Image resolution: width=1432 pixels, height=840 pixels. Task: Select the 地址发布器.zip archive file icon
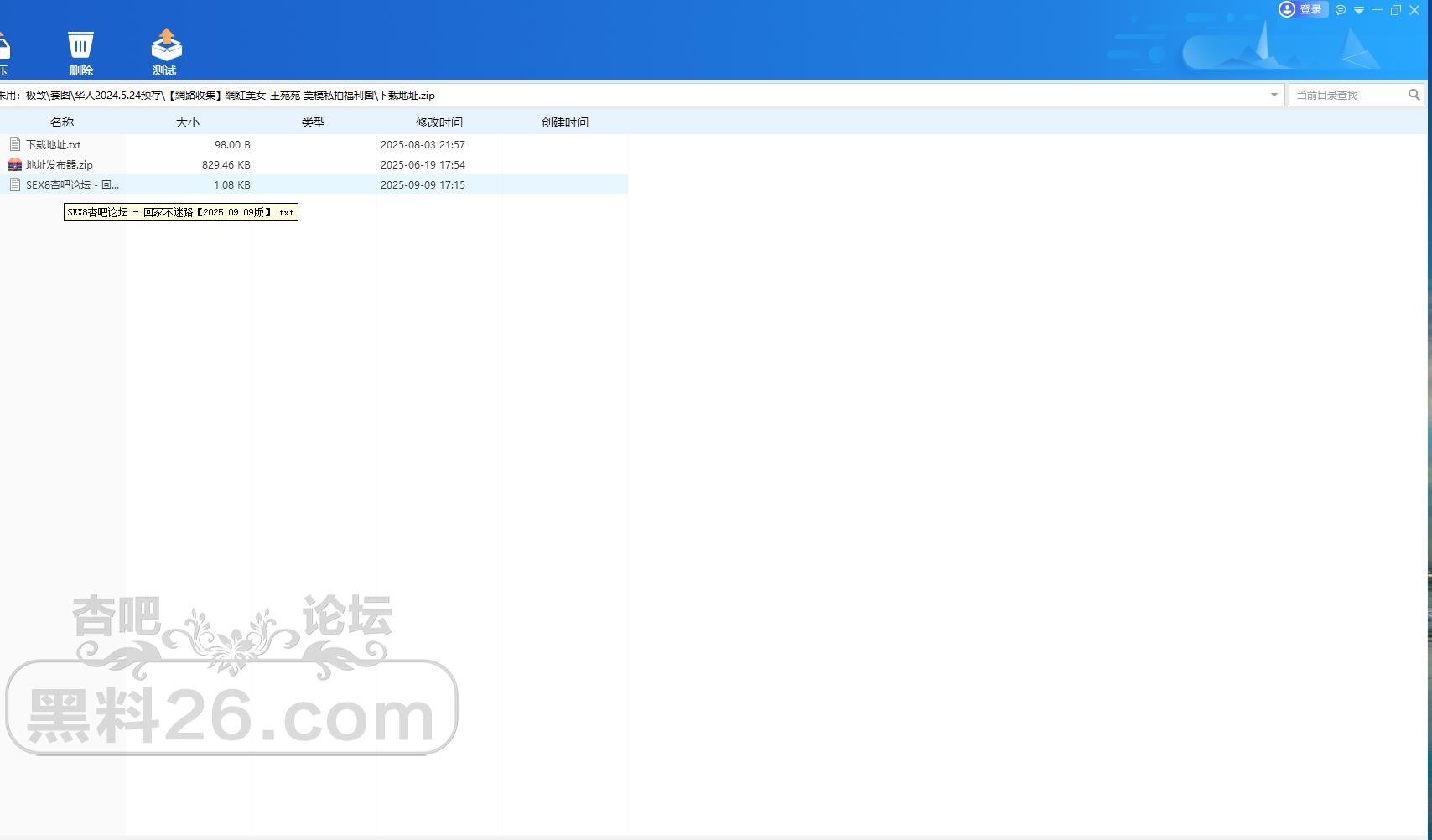[x=15, y=165]
